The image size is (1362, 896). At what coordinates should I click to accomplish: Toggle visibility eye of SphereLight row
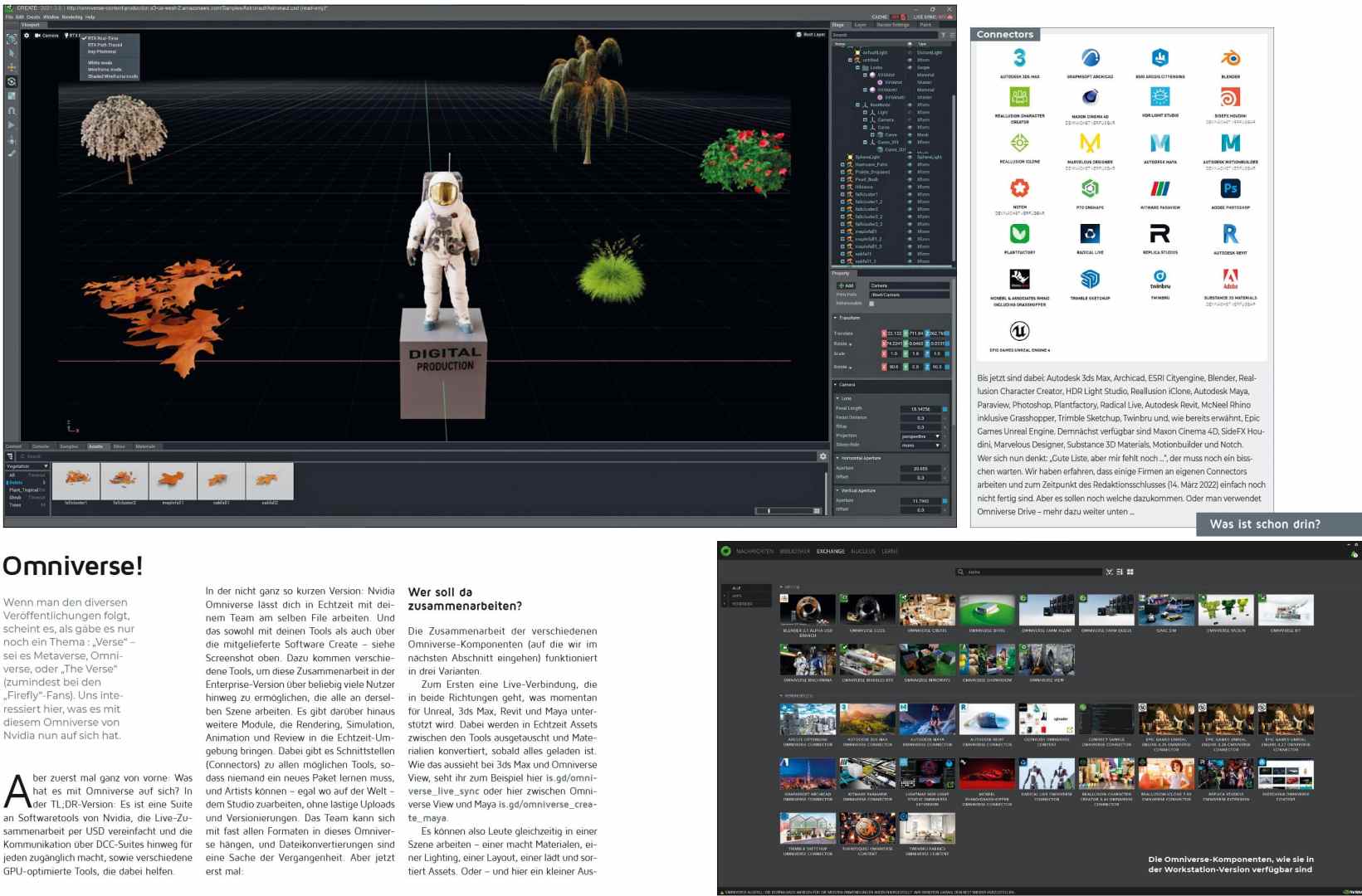coord(910,157)
